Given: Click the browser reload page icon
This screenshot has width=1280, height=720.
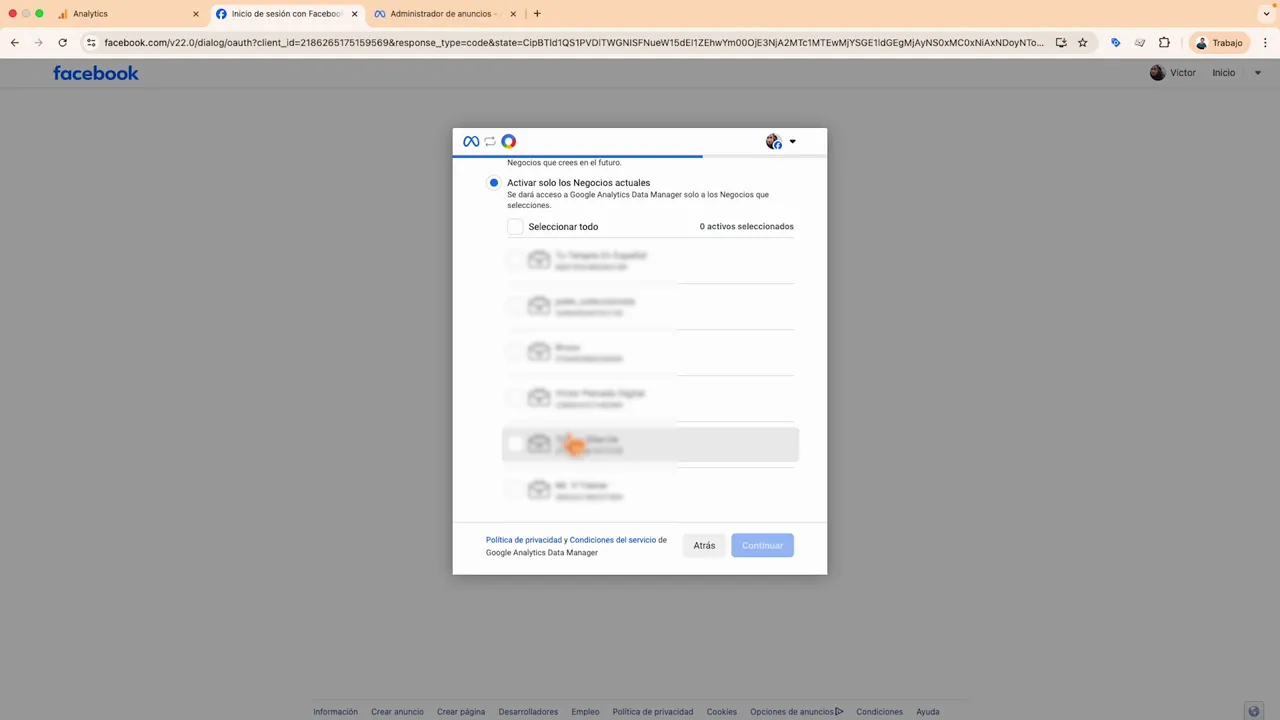Looking at the screenshot, I should 62,43.
